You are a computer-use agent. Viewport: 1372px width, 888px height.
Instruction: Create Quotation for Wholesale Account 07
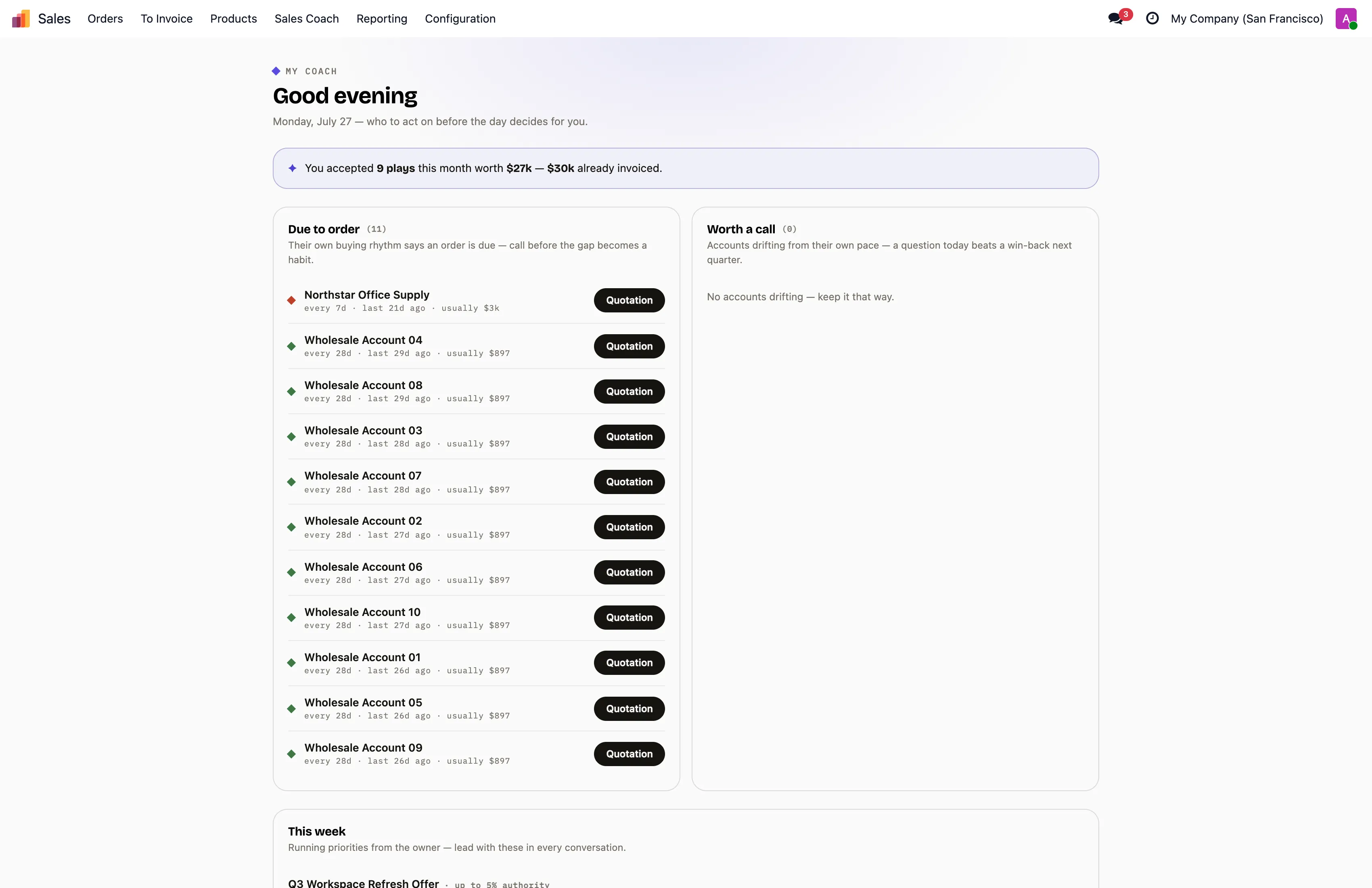tap(630, 482)
